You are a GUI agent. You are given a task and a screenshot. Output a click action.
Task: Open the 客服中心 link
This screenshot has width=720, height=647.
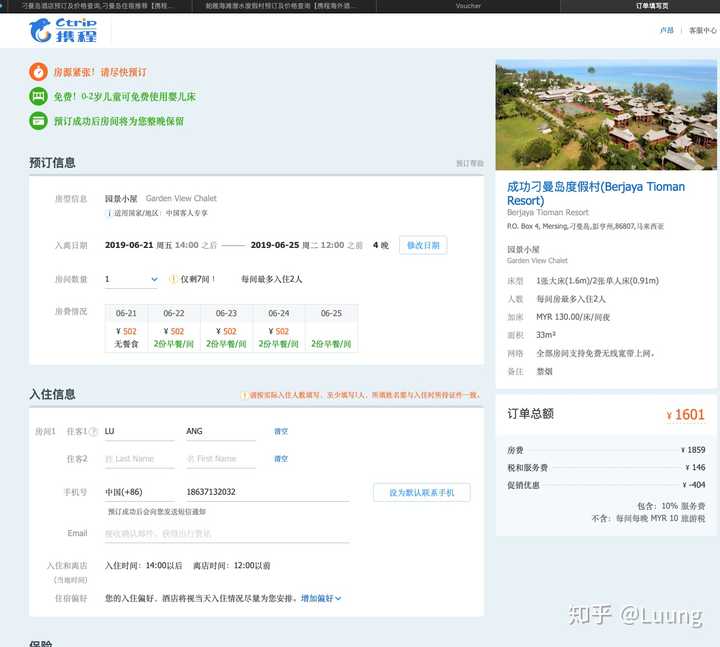703,30
